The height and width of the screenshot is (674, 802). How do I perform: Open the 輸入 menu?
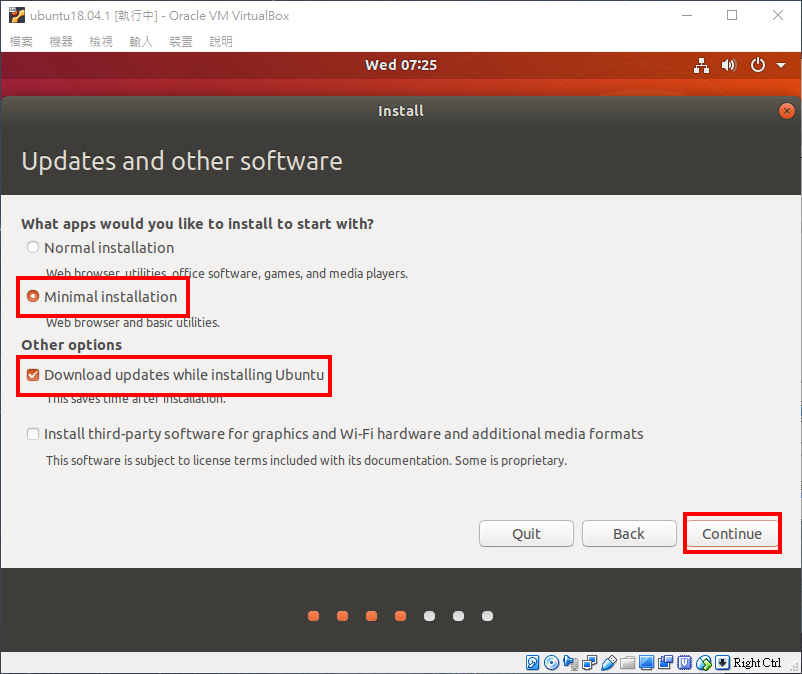click(141, 41)
